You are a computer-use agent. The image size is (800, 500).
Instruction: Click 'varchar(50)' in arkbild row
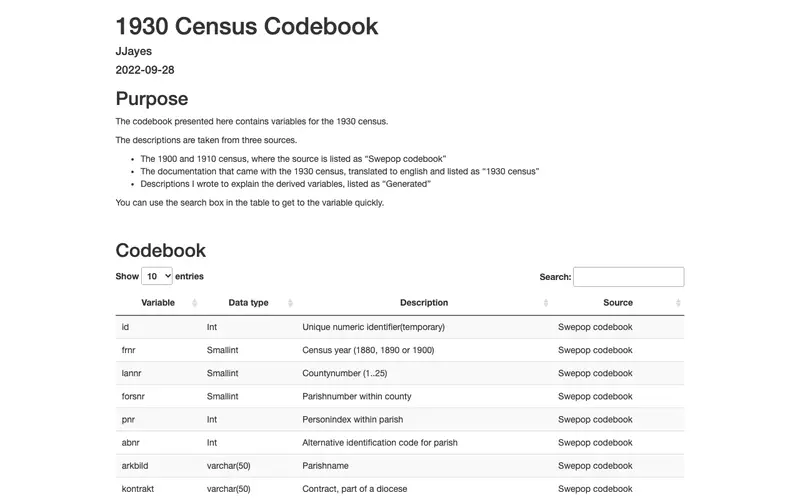[x=229, y=466]
